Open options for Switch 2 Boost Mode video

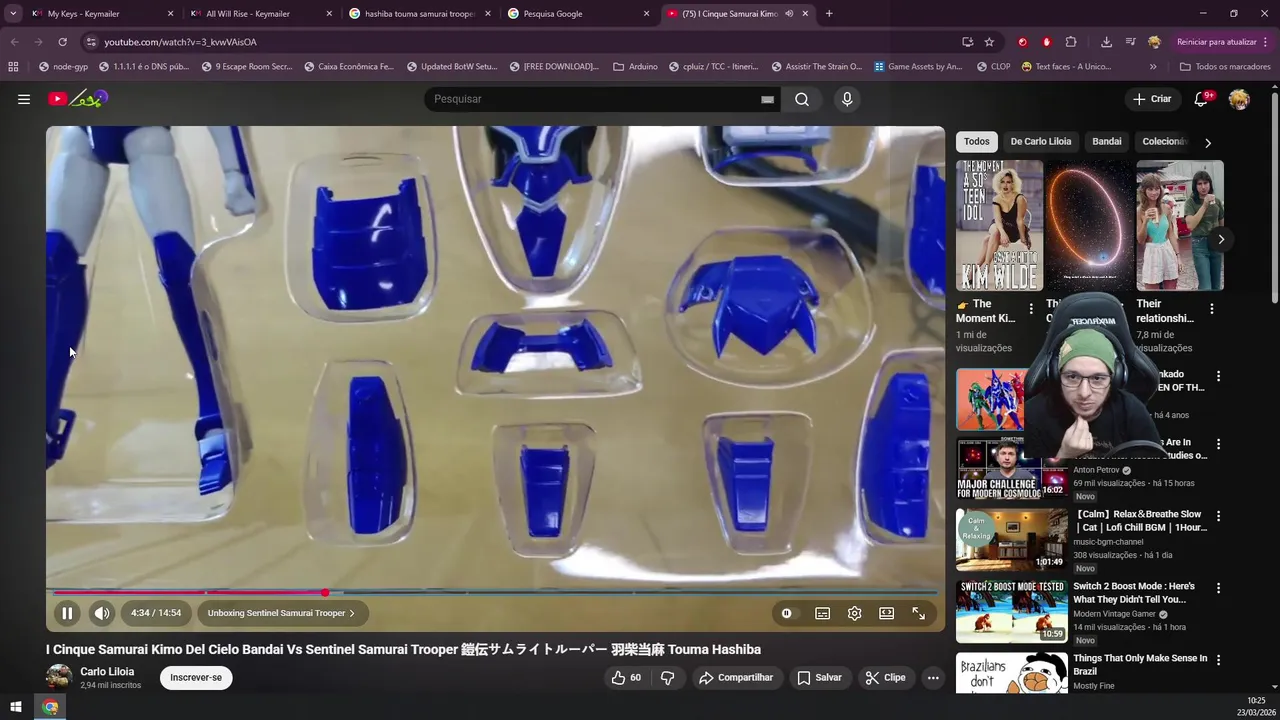pyautogui.click(x=1218, y=588)
